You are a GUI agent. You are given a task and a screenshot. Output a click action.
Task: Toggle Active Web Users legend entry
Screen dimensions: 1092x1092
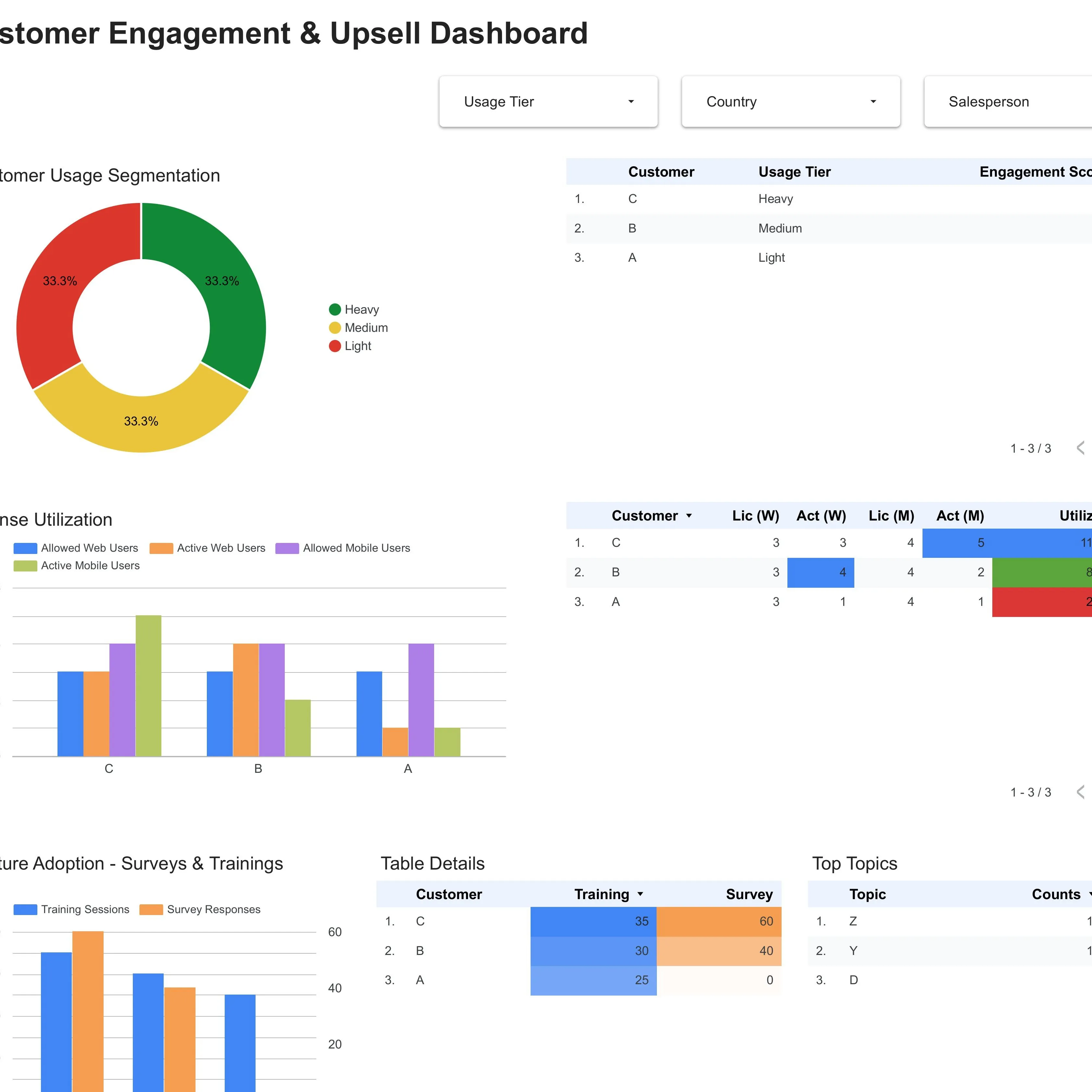(x=207, y=548)
